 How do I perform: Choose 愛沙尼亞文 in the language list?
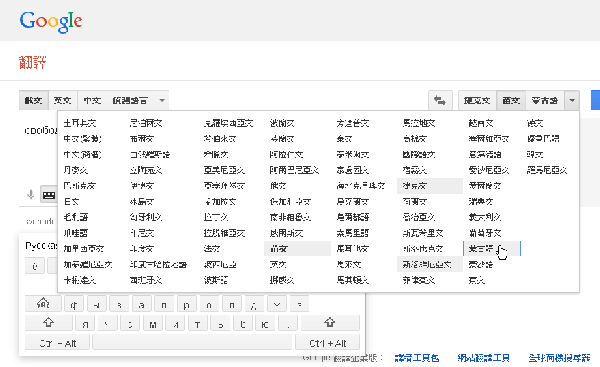click(489, 170)
